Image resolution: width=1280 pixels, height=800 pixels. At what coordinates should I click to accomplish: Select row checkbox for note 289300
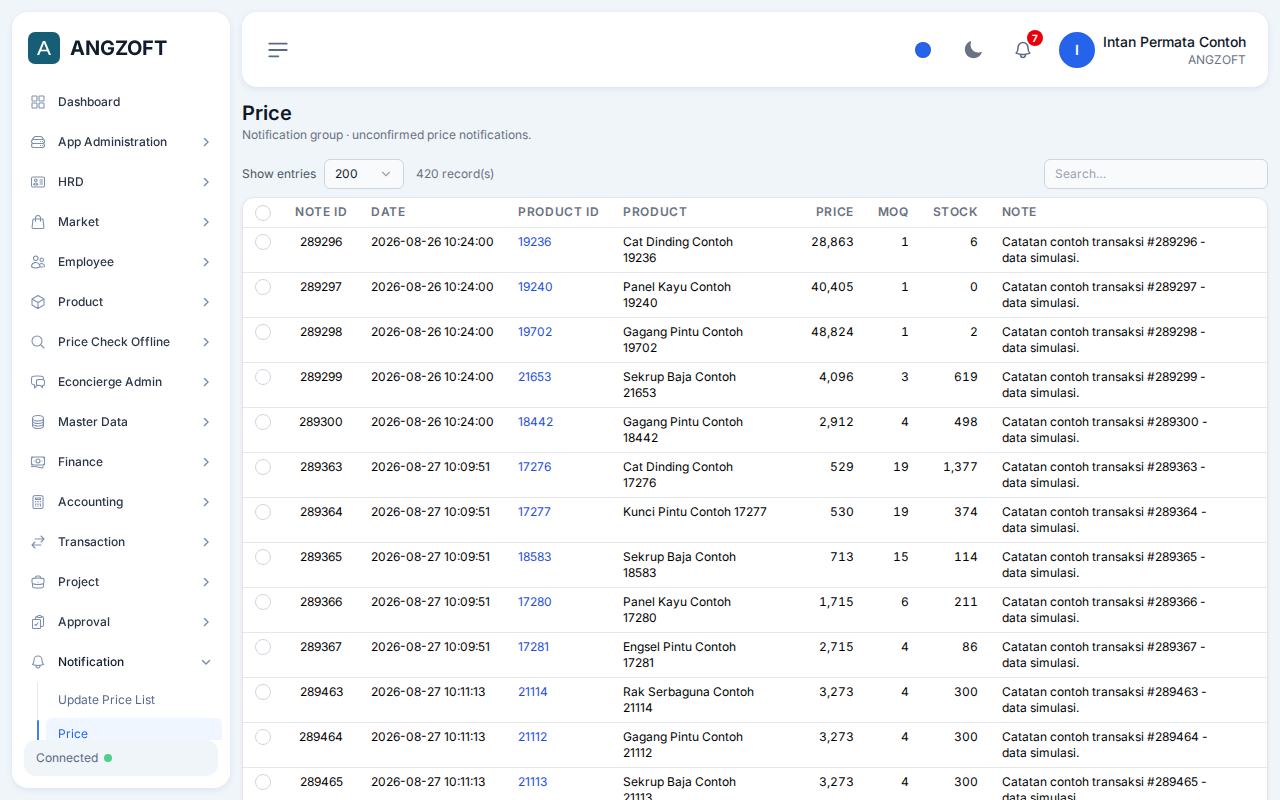(263, 422)
